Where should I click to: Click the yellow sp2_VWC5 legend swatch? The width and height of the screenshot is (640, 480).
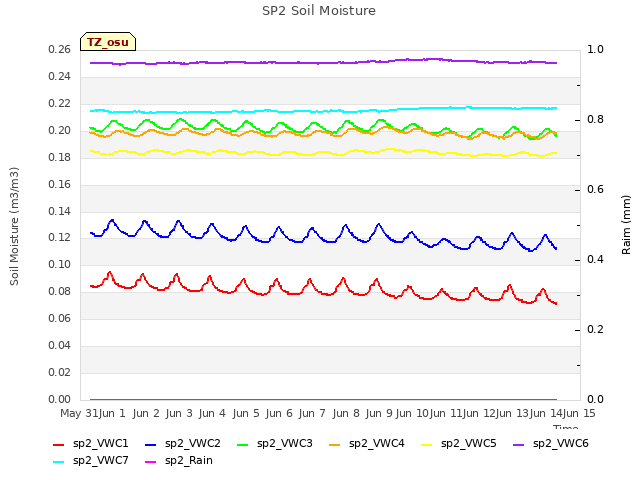[427, 444]
